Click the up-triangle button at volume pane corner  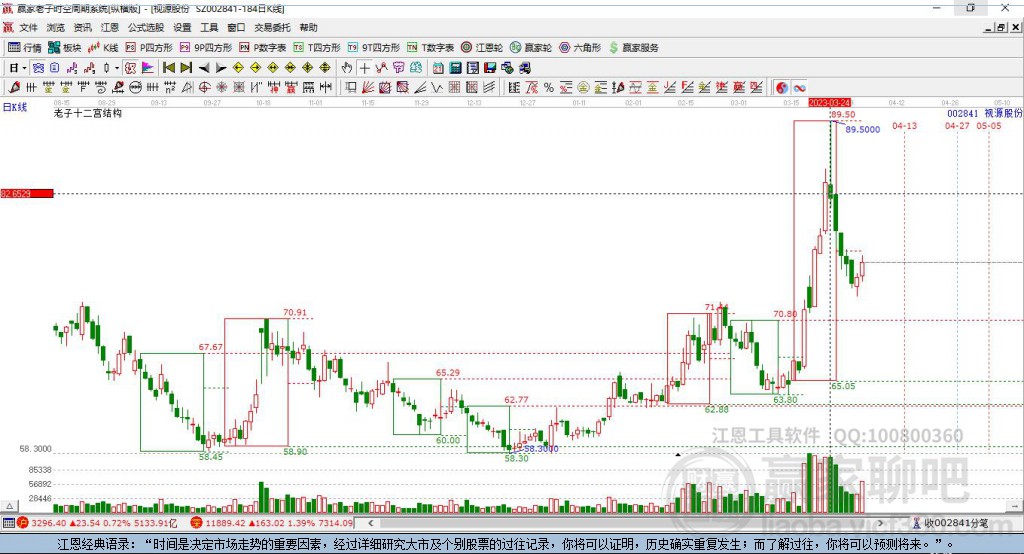click(x=9, y=506)
